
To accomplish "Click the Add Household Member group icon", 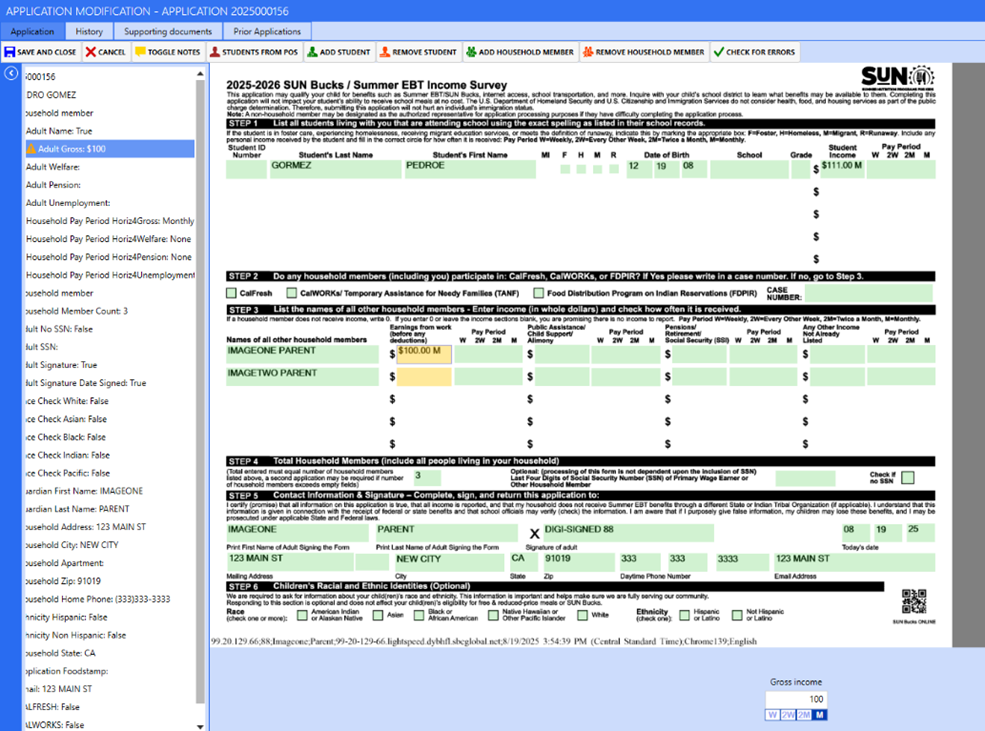I will [x=471, y=52].
